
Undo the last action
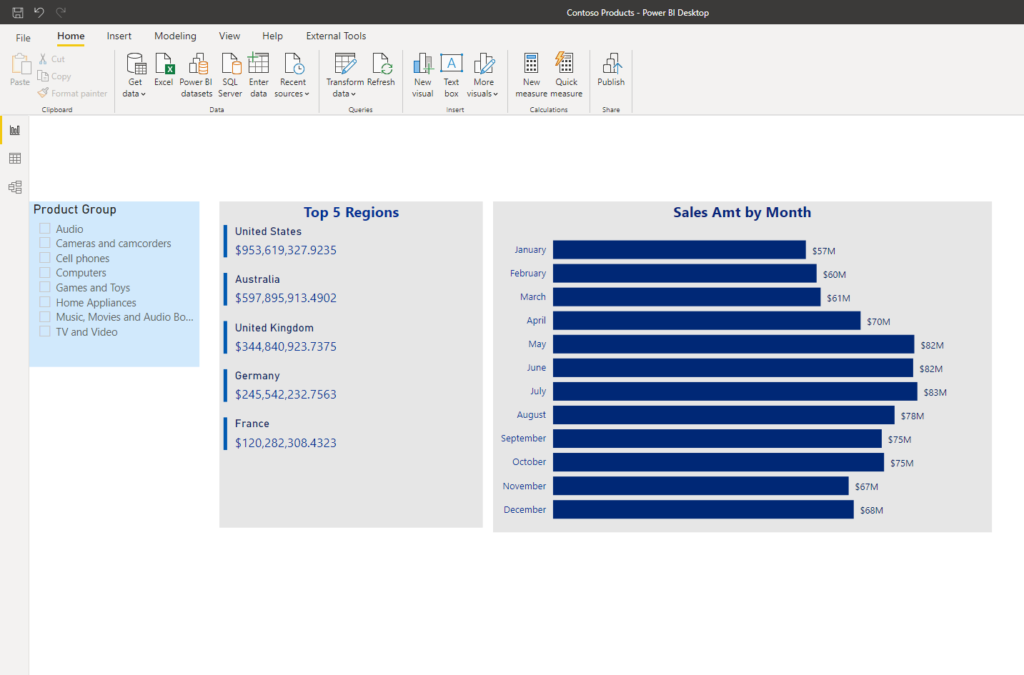(x=39, y=12)
